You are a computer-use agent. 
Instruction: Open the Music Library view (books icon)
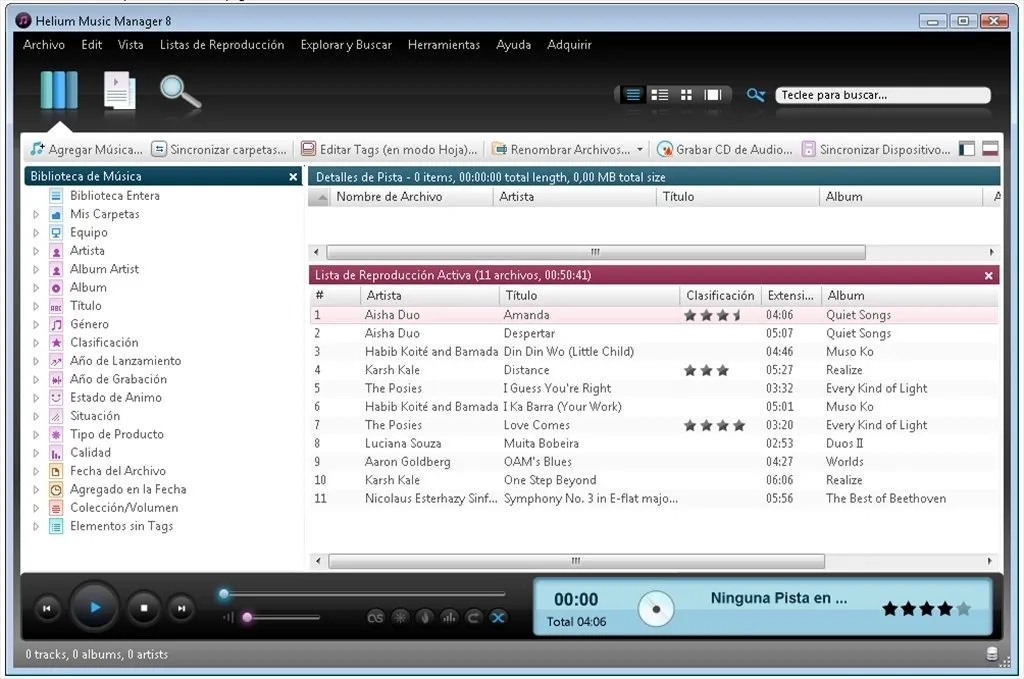tap(59, 90)
